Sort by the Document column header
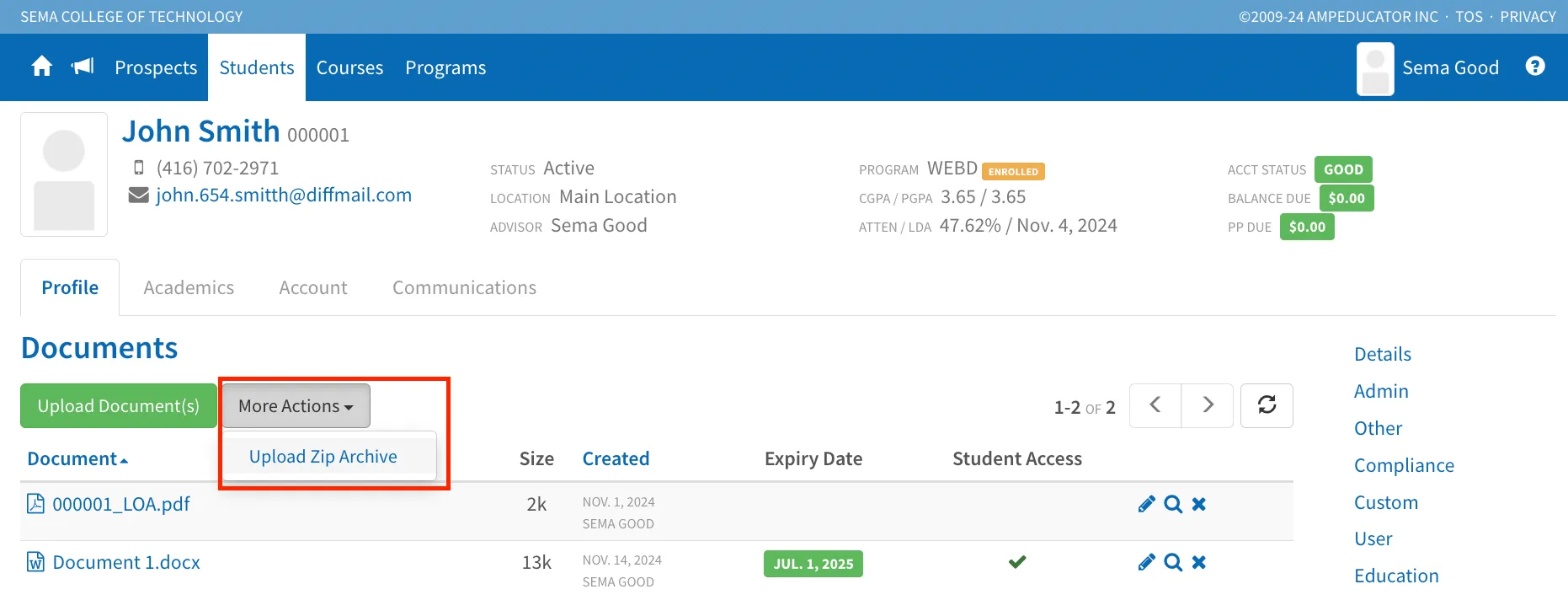1568x600 pixels. click(77, 459)
